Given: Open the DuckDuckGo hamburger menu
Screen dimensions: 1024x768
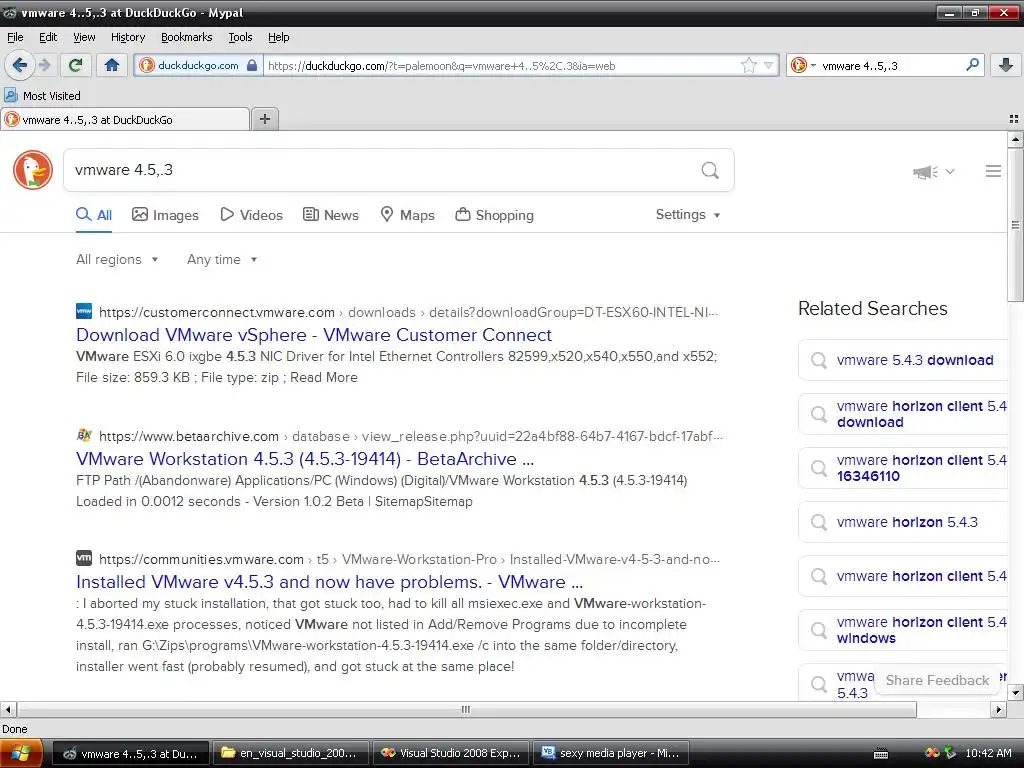Looking at the screenshot, I should click(x=993, y=171).
